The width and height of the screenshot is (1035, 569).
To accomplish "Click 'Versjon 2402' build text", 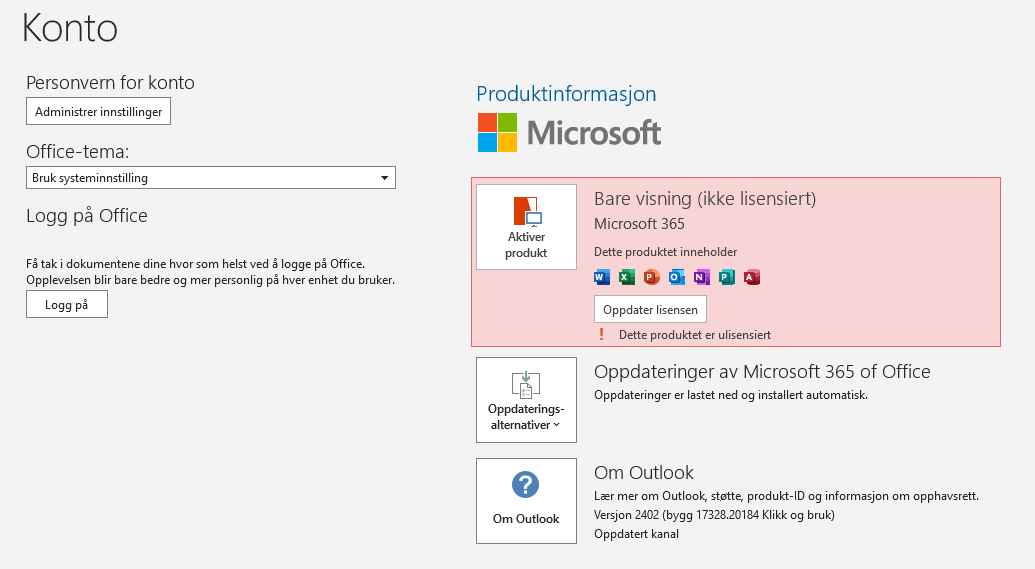I will click(714, 515).
